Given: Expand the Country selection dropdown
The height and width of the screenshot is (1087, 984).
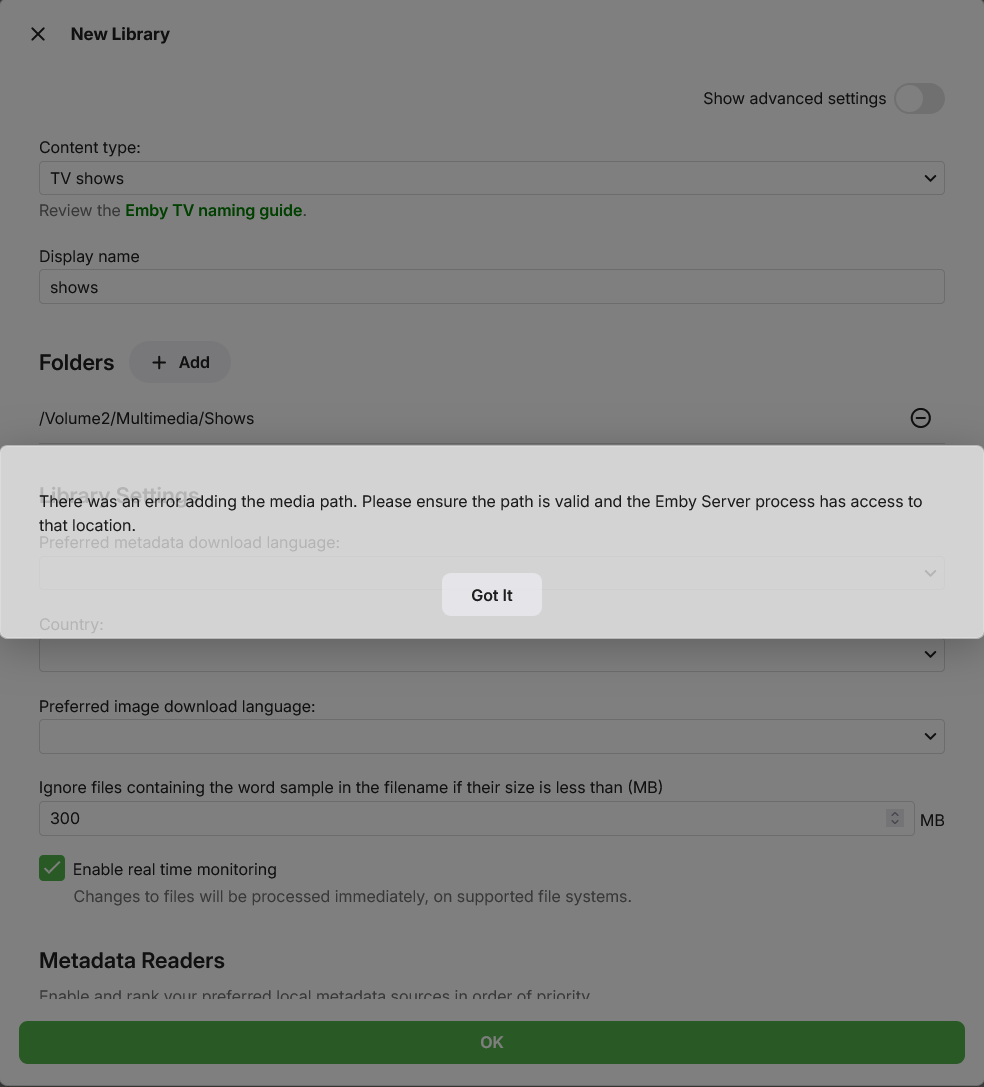Looking at the screenshot, I should (x=492, y=653).
